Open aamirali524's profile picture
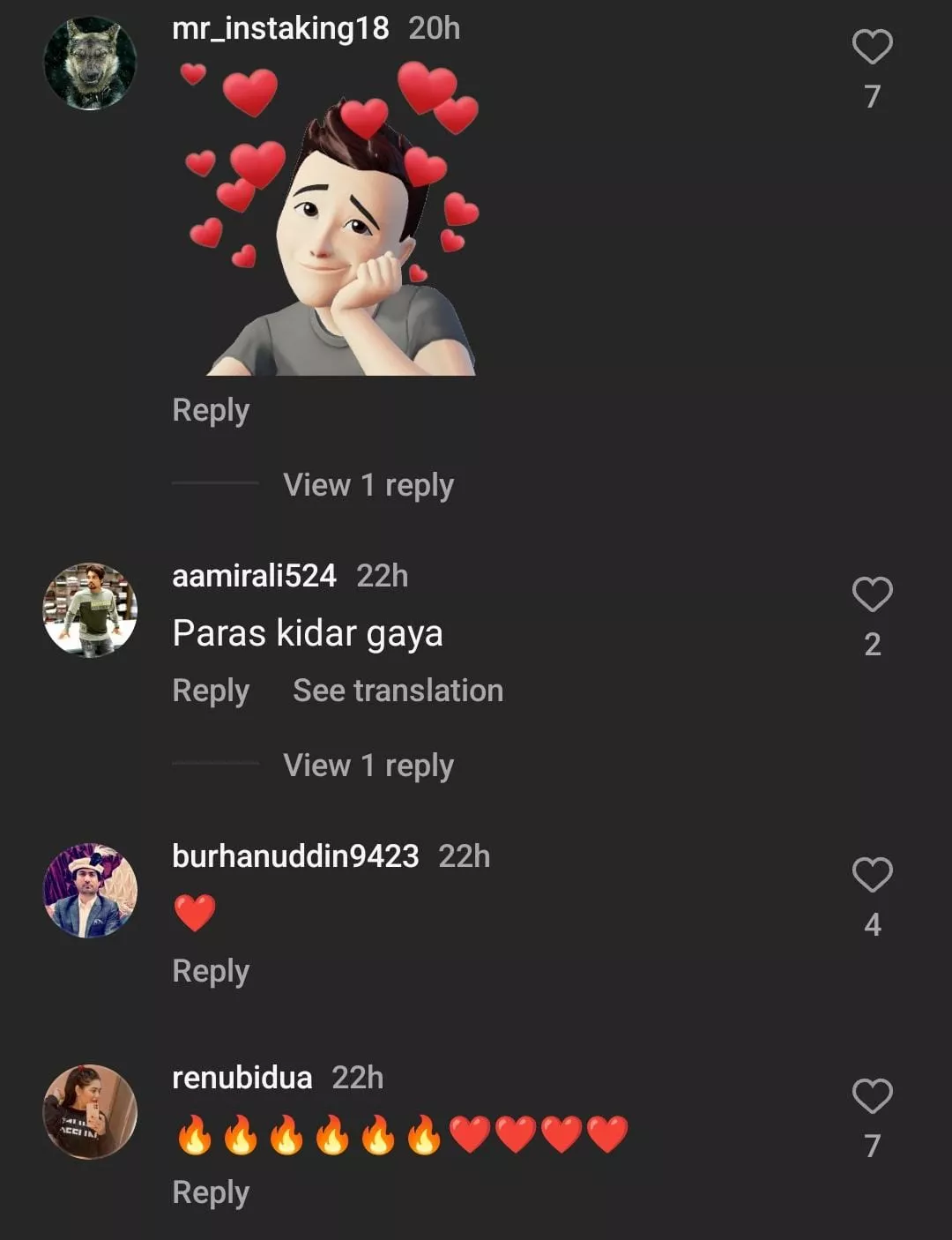952x1240 pixels. click(90, 610)
